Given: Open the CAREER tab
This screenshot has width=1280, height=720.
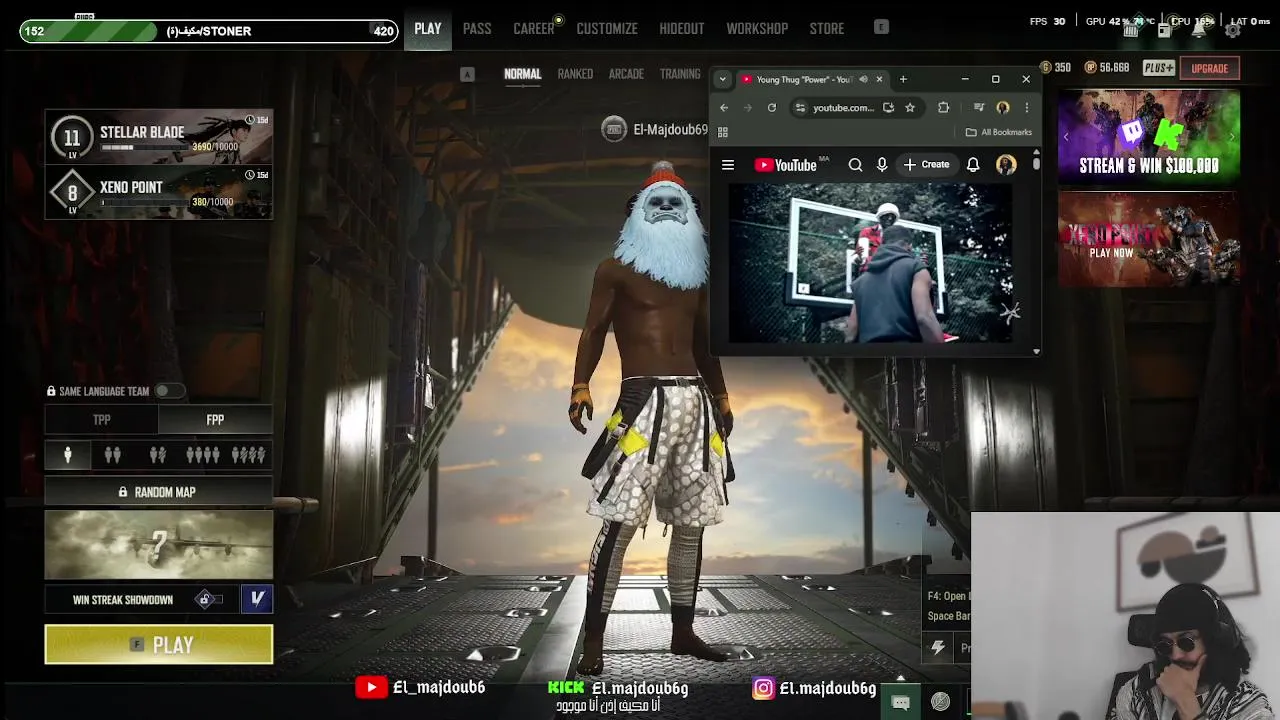Looking at the screenshot, I should pos(534,29).
